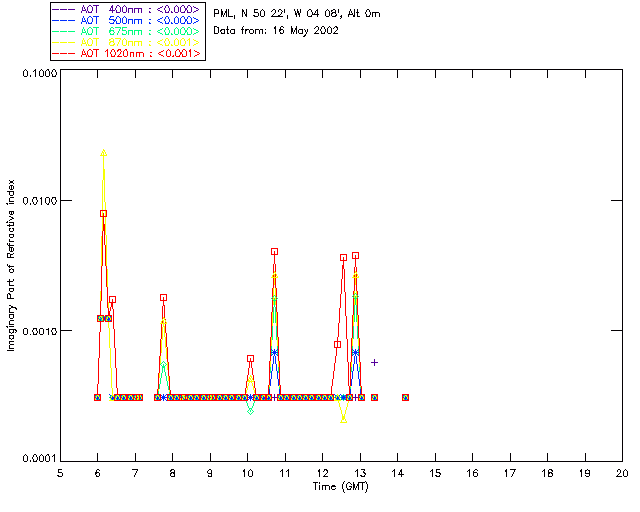Screen dimensions: 640x512
Task: Click the 0.1000 y-axis label
Action: (x=40, y=73)
